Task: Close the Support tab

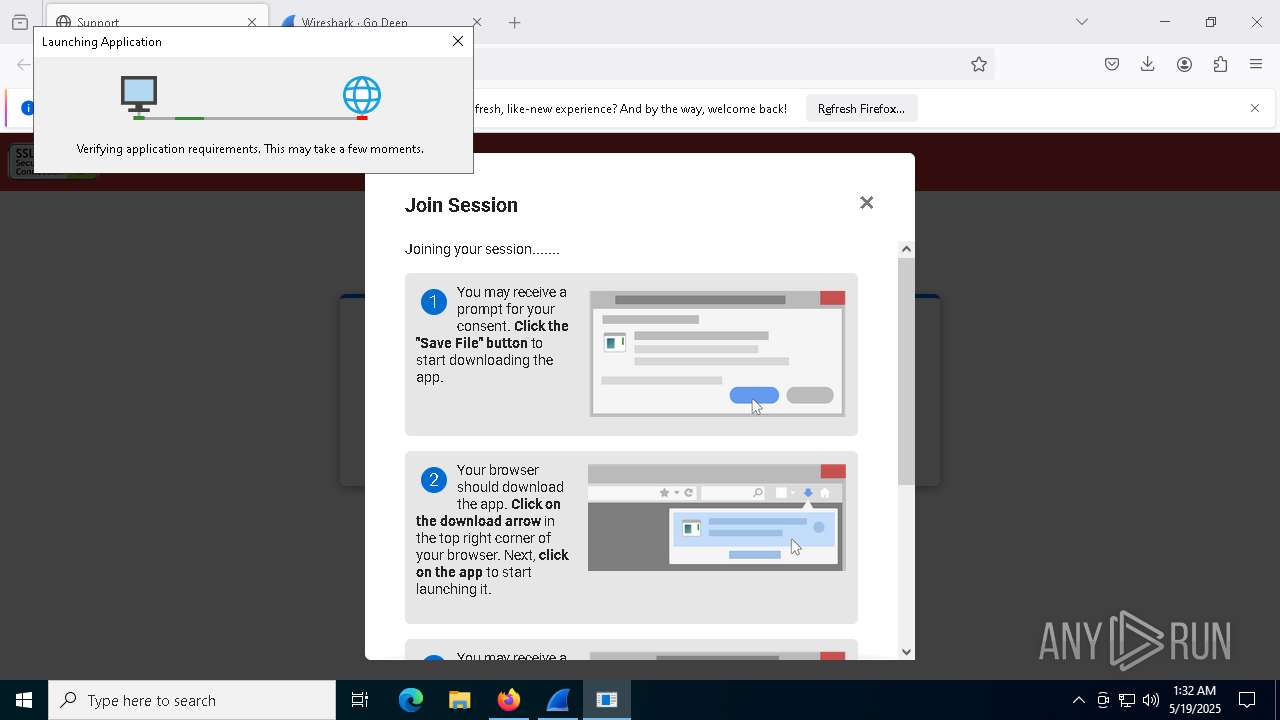Action: [252, 22]
